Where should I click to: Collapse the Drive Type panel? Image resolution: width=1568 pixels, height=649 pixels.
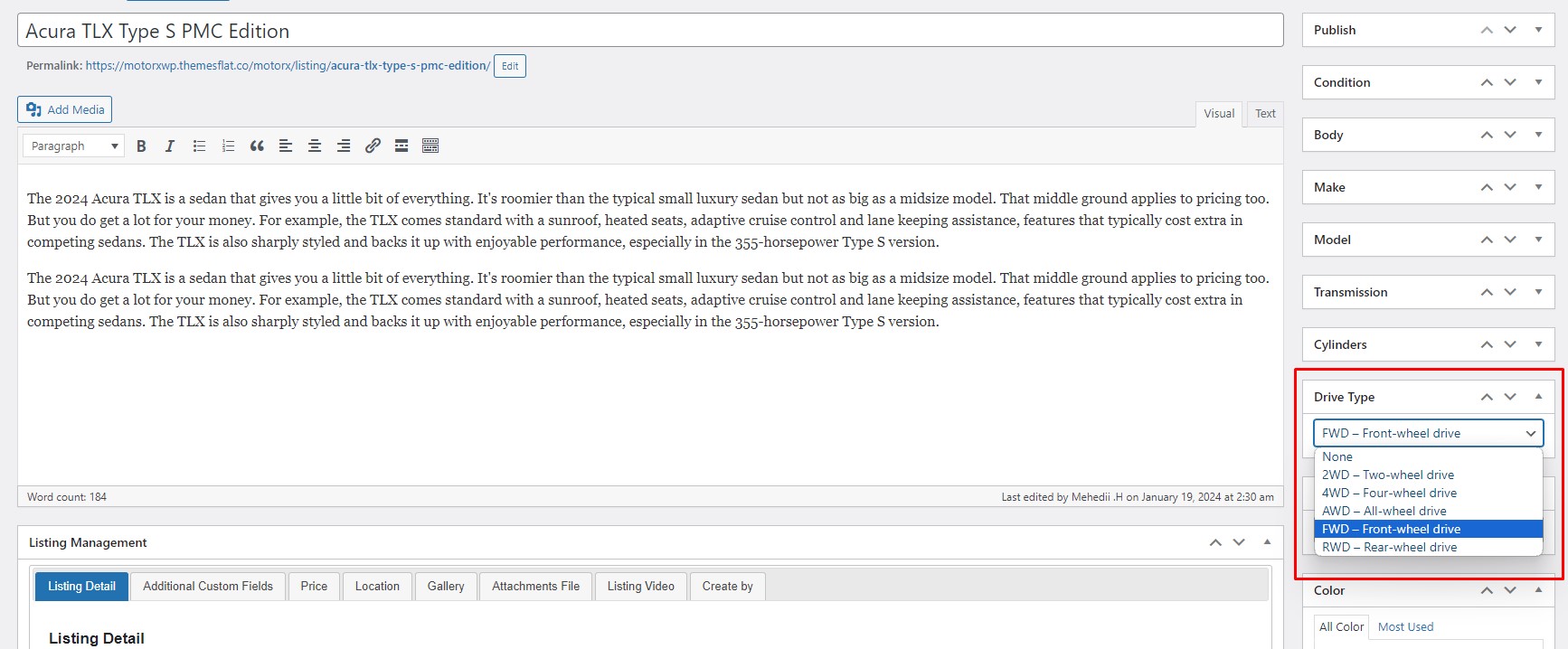[x=1538, y=397]
